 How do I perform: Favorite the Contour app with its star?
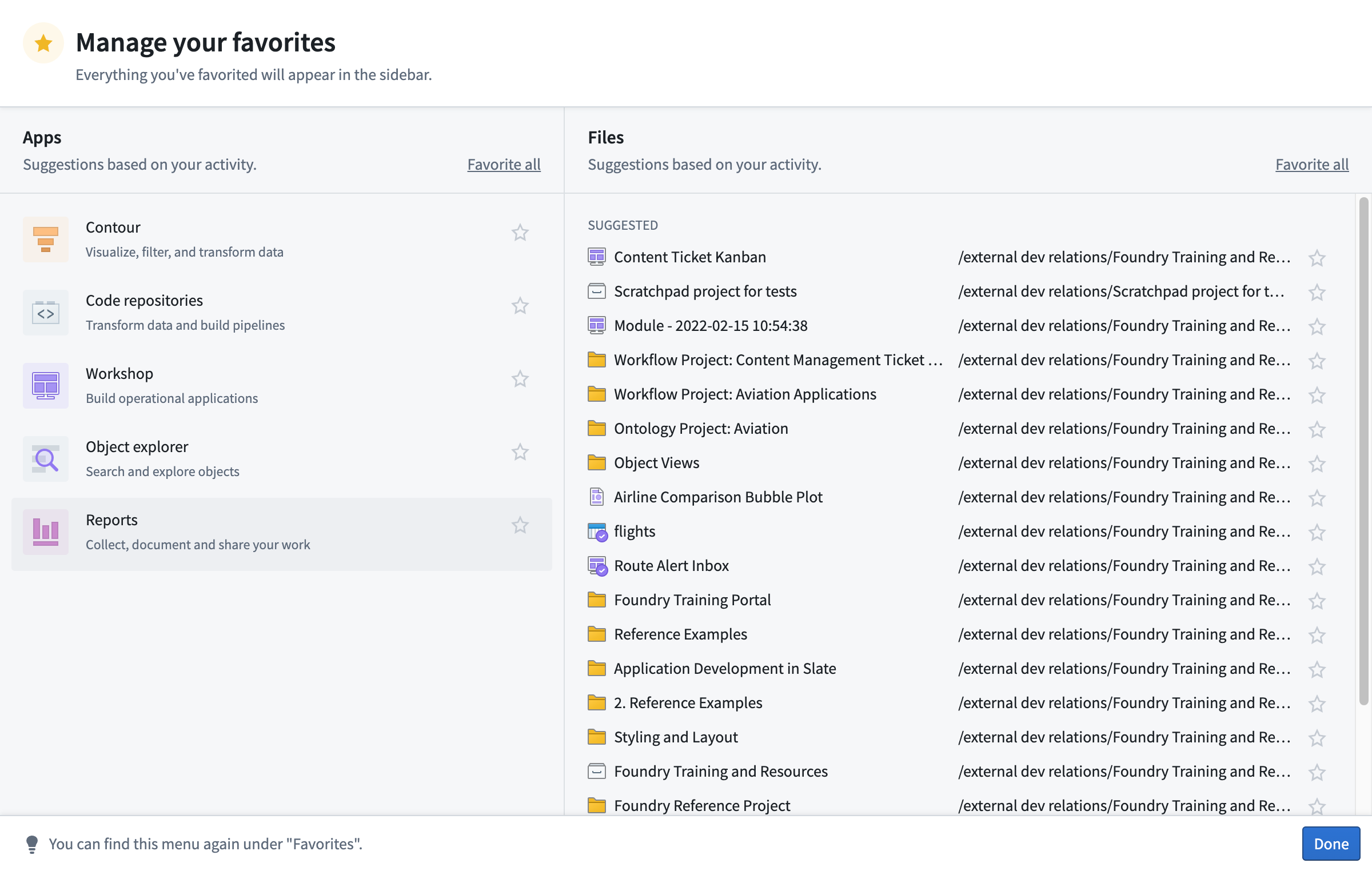pyautogui.click(x=520, y=233)
